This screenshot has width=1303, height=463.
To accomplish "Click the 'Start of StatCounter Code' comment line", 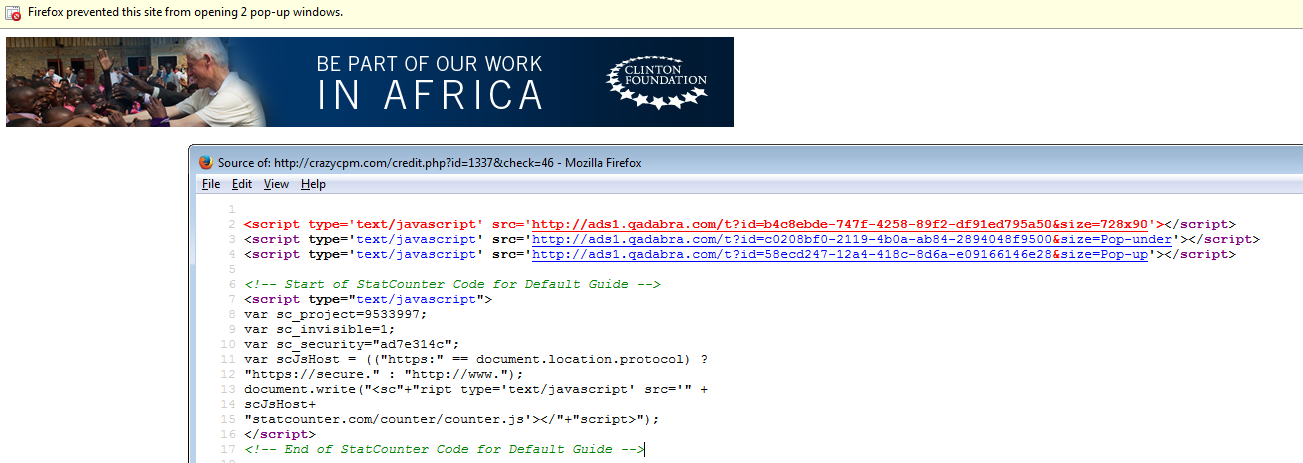I will coord(452,284).
